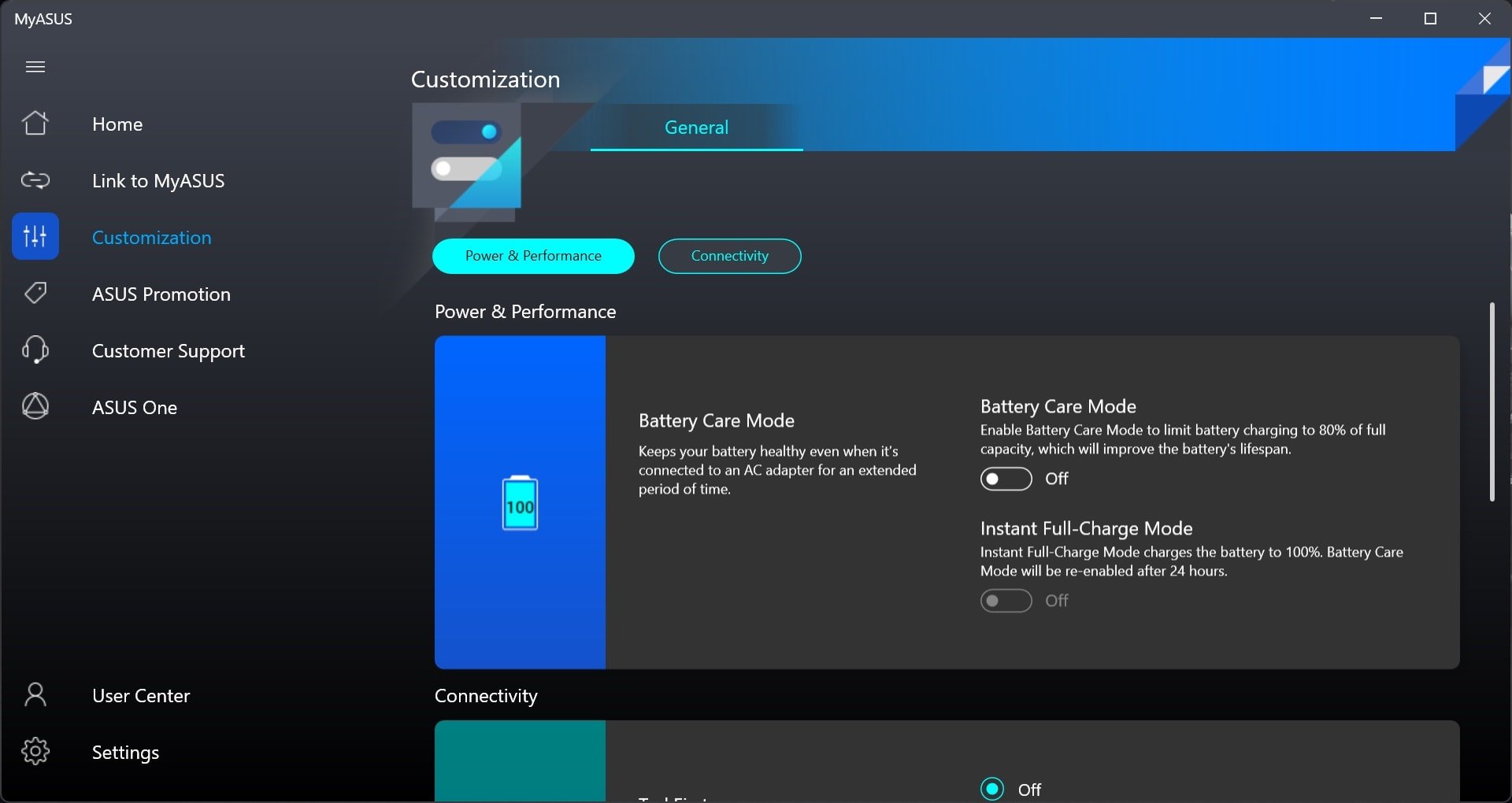Click the vertical scrollbar thumb

[1492, 401]
